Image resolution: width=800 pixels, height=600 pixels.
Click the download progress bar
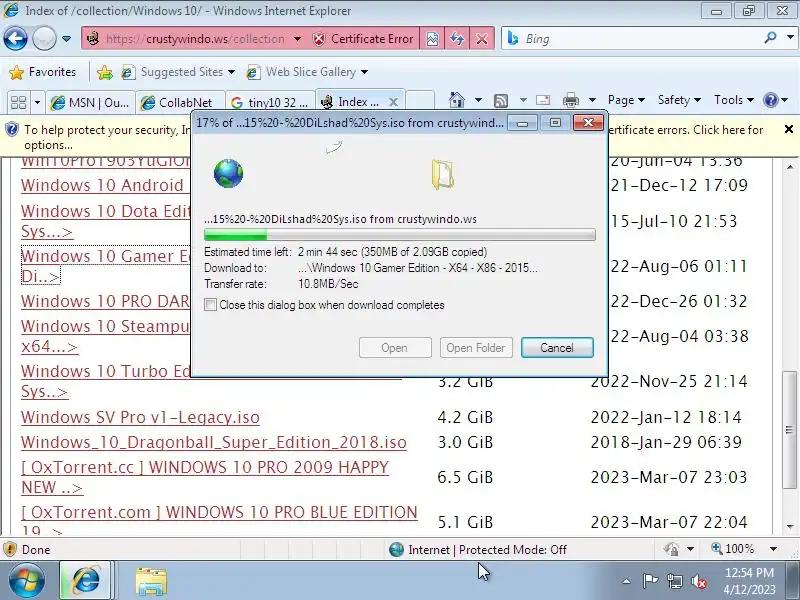pos(399,235)
